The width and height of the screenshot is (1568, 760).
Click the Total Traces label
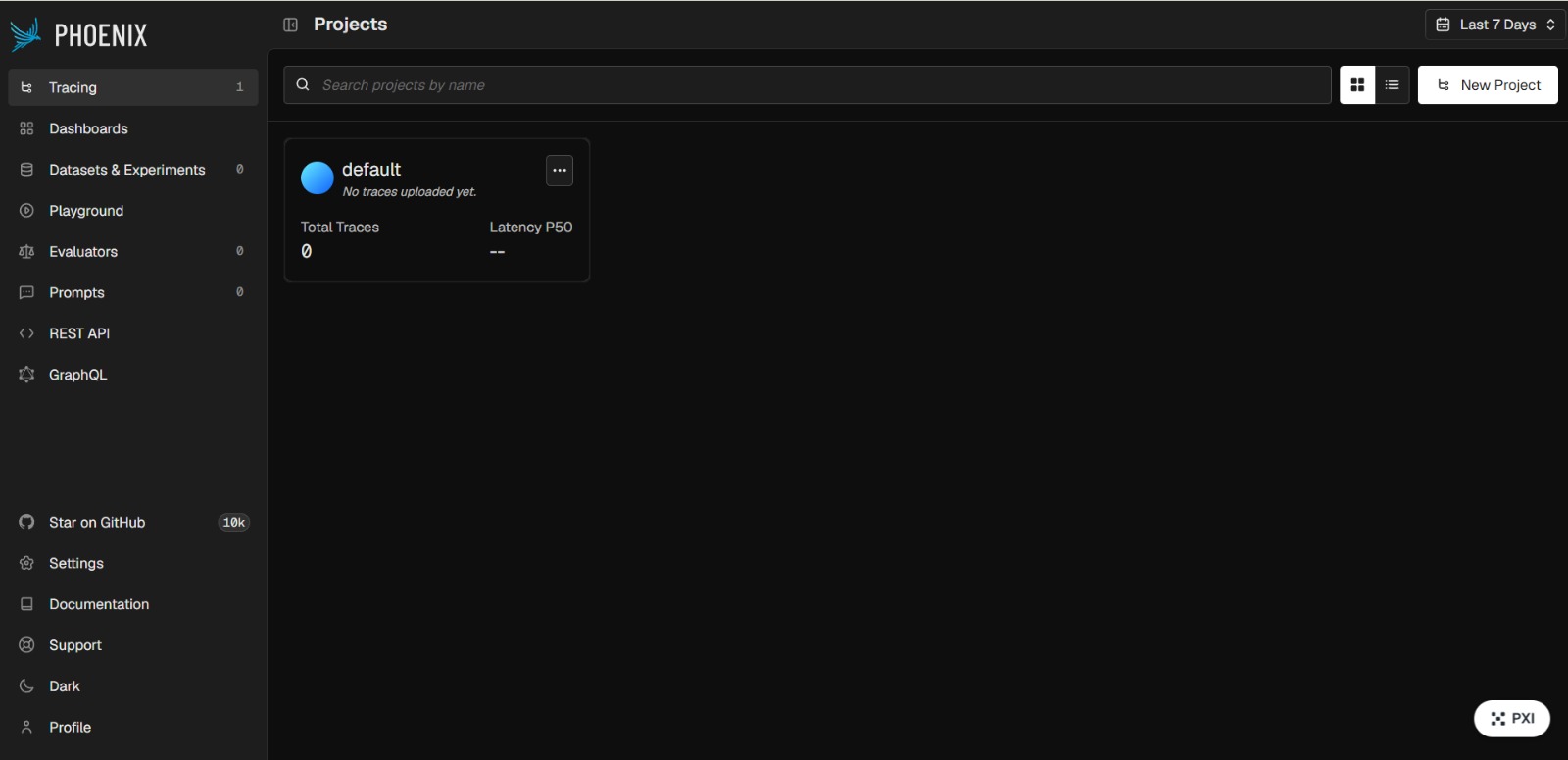pyautogui.click(x=340, y=227)
